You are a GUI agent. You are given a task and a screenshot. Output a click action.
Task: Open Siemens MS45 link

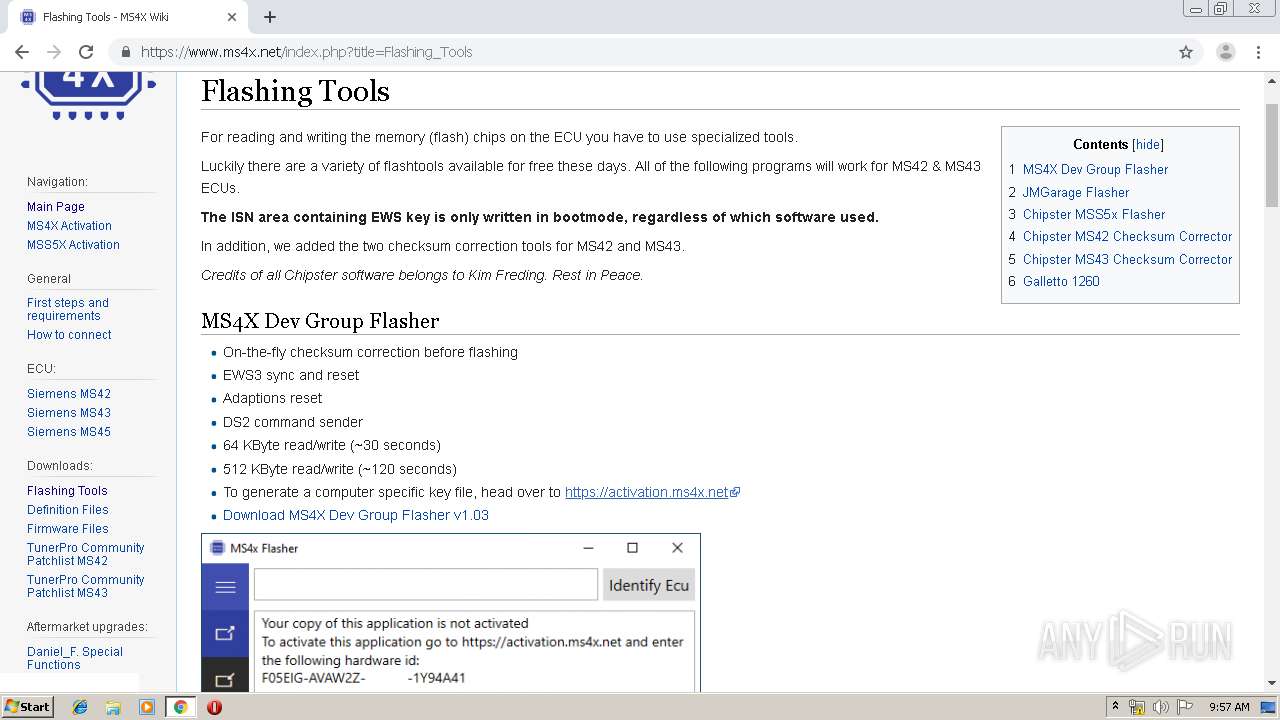[69, 432]
